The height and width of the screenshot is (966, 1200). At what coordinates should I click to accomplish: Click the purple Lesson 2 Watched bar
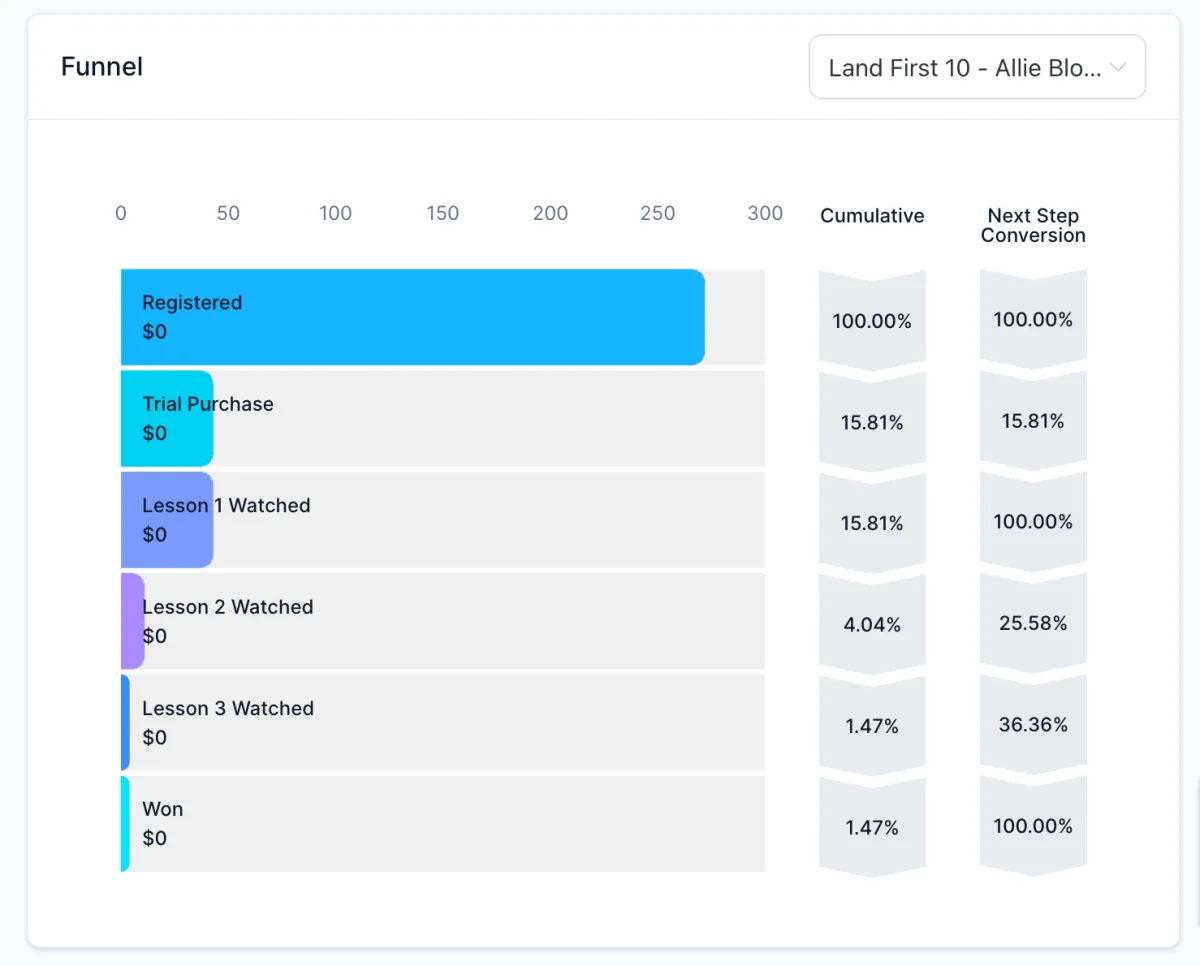pyautogui.click(x=132, y=621)
